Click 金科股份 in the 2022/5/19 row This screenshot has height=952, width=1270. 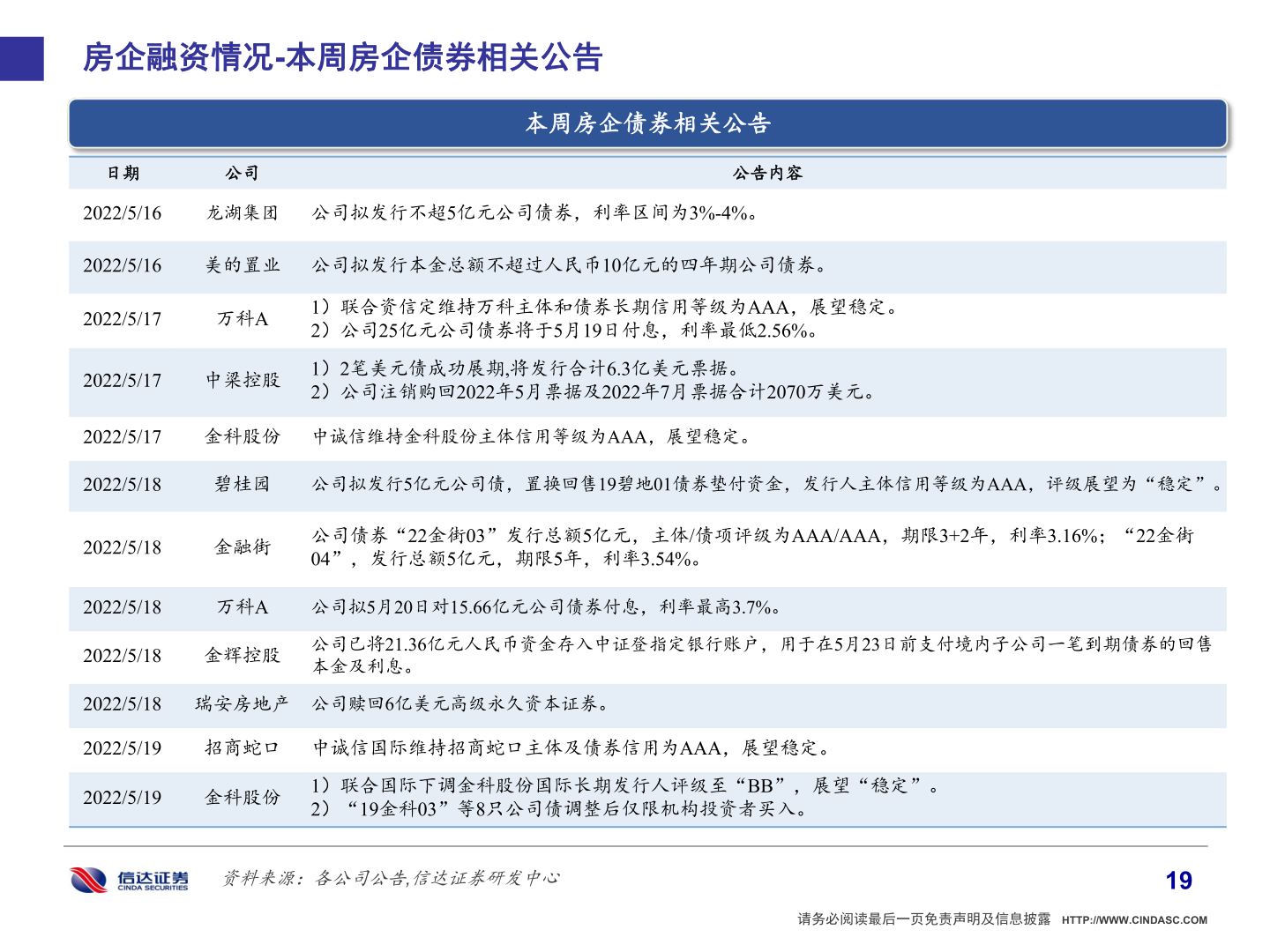[x=243, y=798]
